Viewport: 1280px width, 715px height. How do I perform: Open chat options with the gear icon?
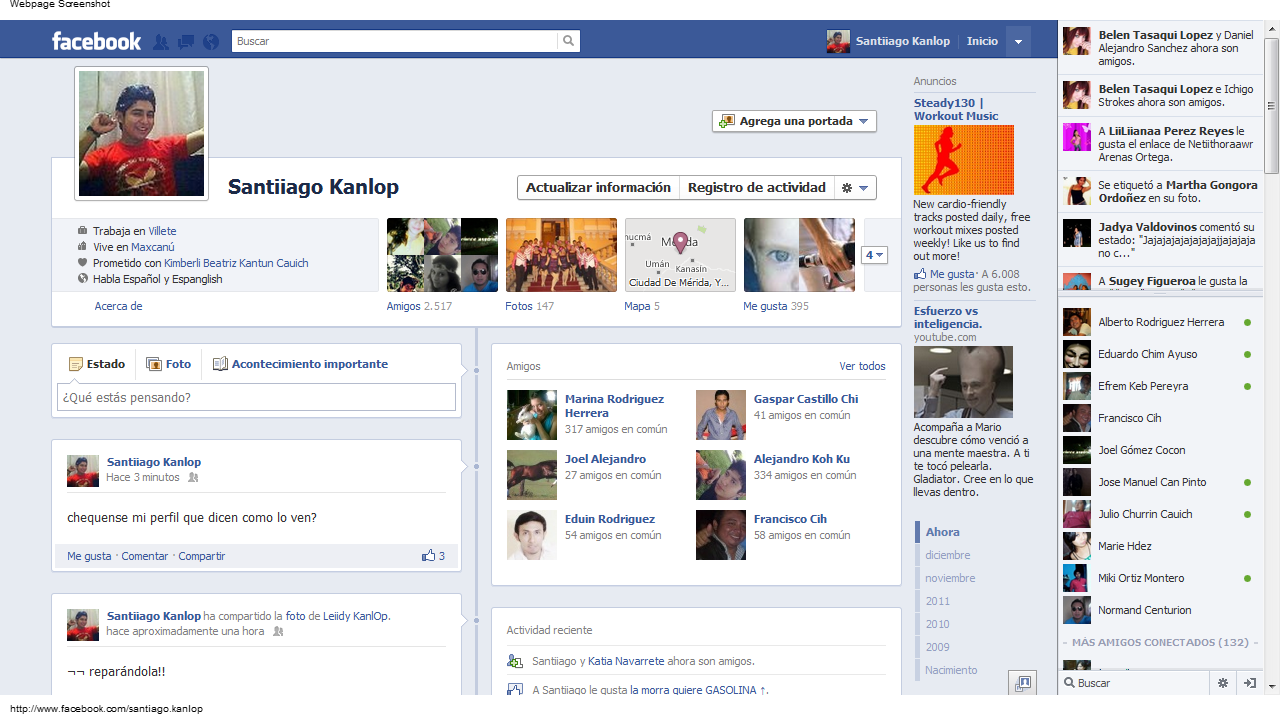pos(1223,682)
